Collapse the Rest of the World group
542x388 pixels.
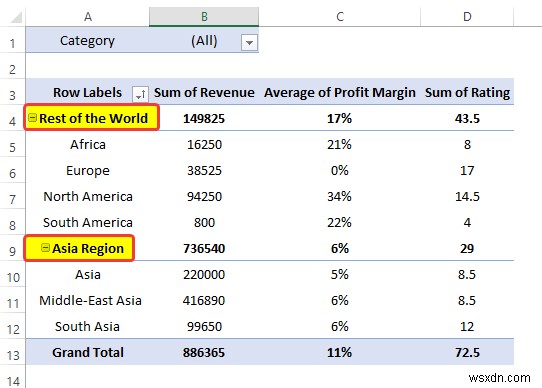click(x=32, y=118)
